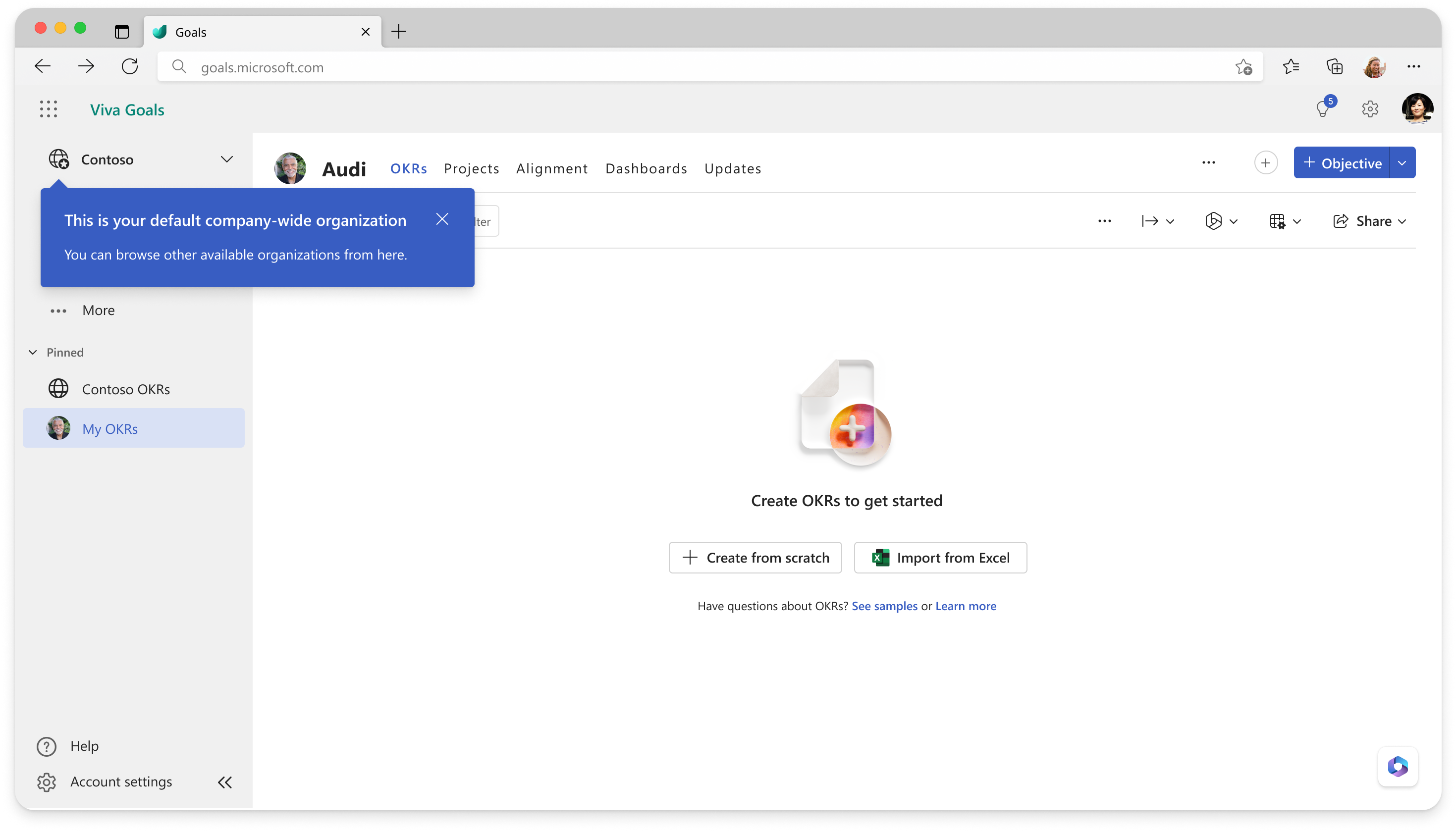Click the shield/milestone icon
This screenshot has height=831, width=1456.
tap(1213, 220)
